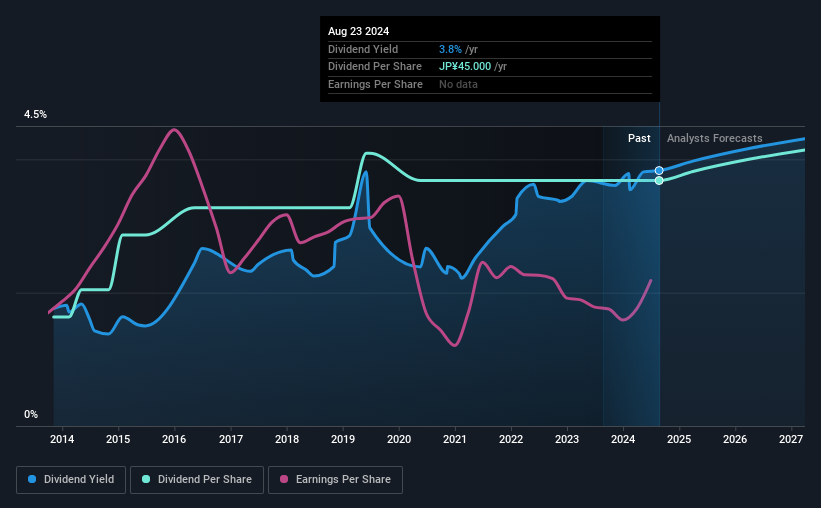The image size is (821, 508).
Task: Click the 2019 x-axis label
Action: 343,439
